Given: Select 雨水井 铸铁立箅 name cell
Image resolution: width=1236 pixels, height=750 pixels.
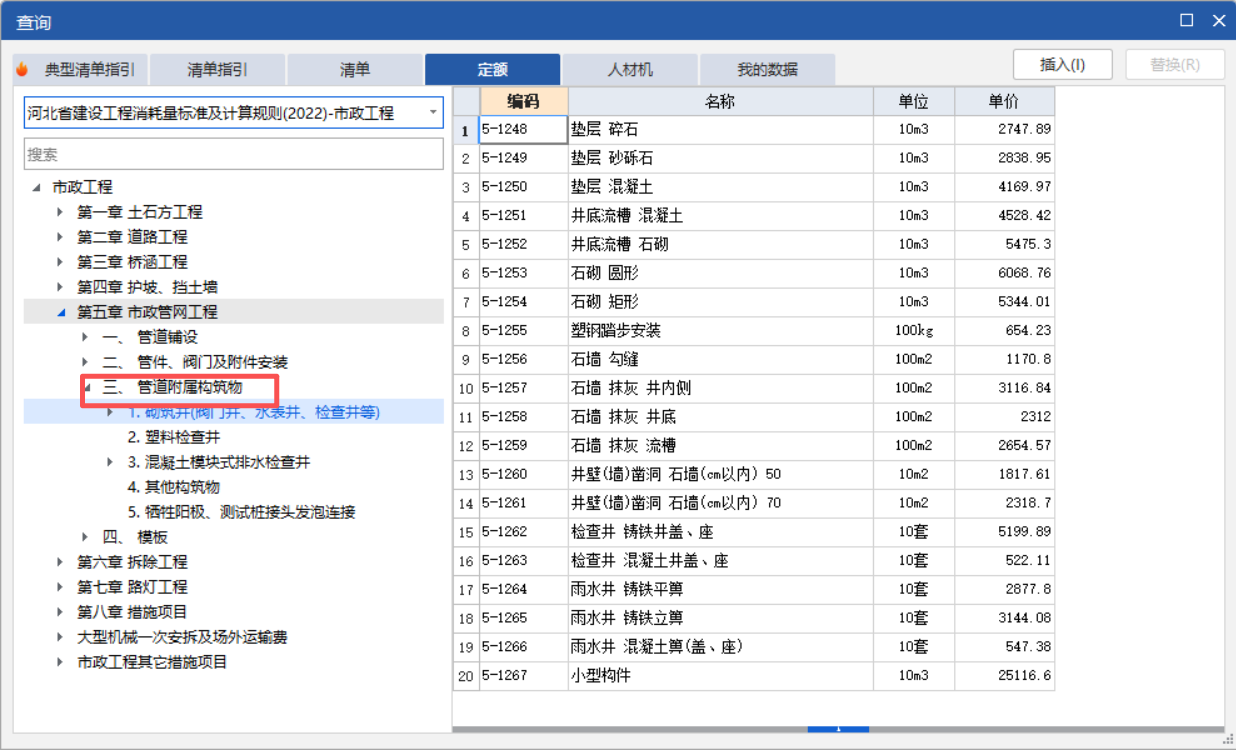Looking at the screenshot, I should [720, 618].
